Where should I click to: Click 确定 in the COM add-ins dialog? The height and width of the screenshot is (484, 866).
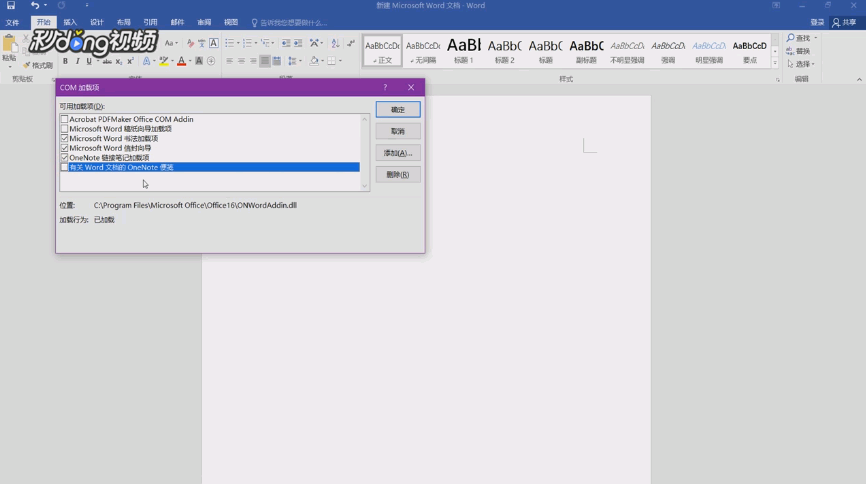[x=398, y=109]
